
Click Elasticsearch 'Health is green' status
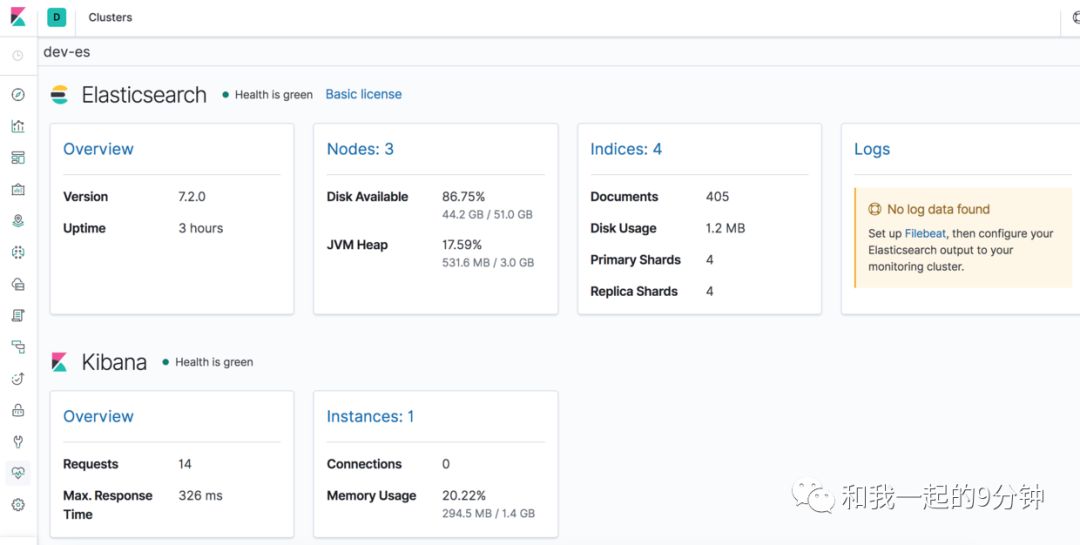coord(273,94)
